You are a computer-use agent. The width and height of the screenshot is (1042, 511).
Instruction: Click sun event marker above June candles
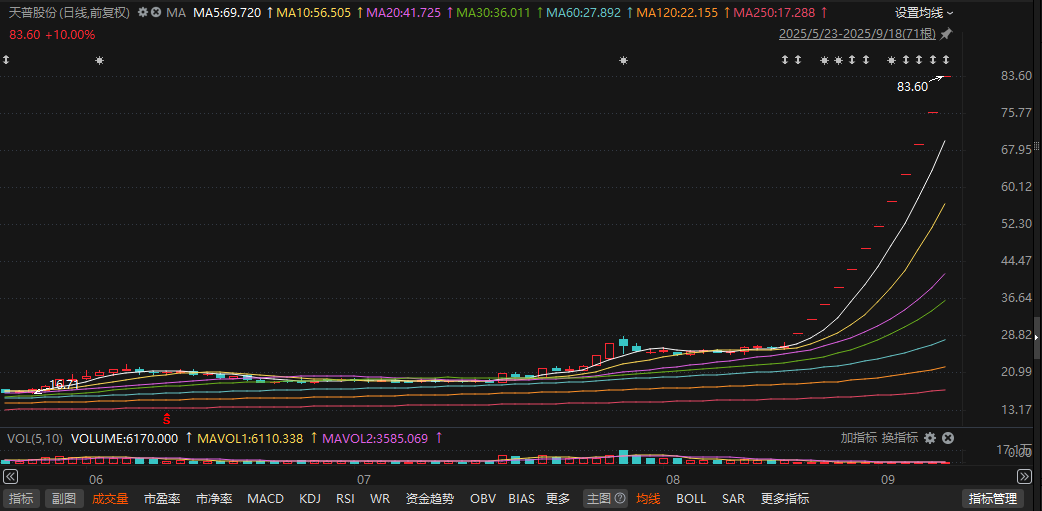(x=98, y=61)
